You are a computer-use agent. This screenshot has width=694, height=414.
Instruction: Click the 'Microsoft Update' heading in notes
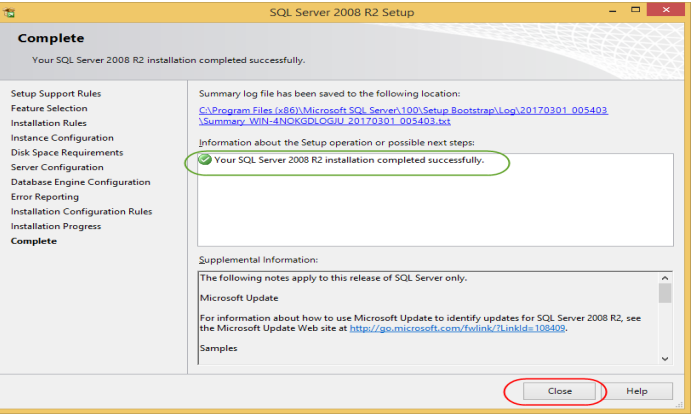point(239,298)
